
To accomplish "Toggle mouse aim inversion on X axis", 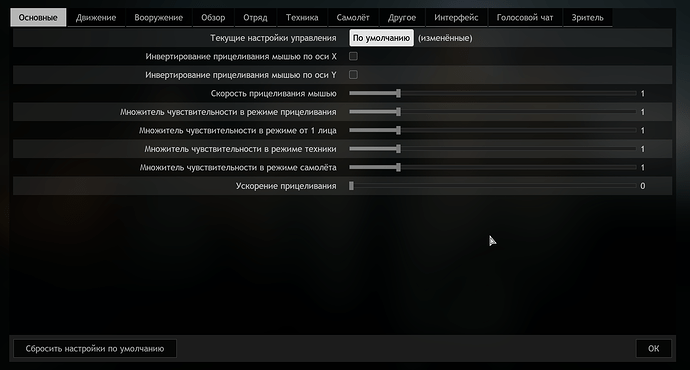I will pyautogui.click(x=353, y=56).
